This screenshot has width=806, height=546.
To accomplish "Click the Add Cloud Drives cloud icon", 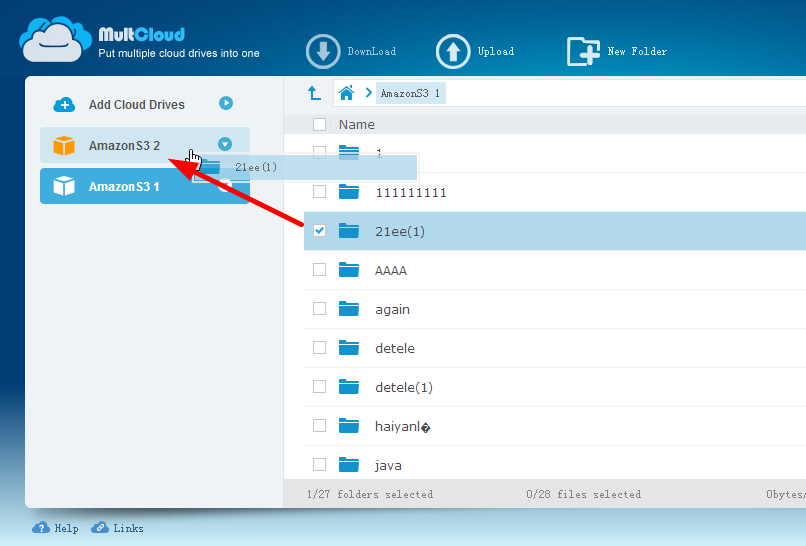I will [x=64, y=104].
